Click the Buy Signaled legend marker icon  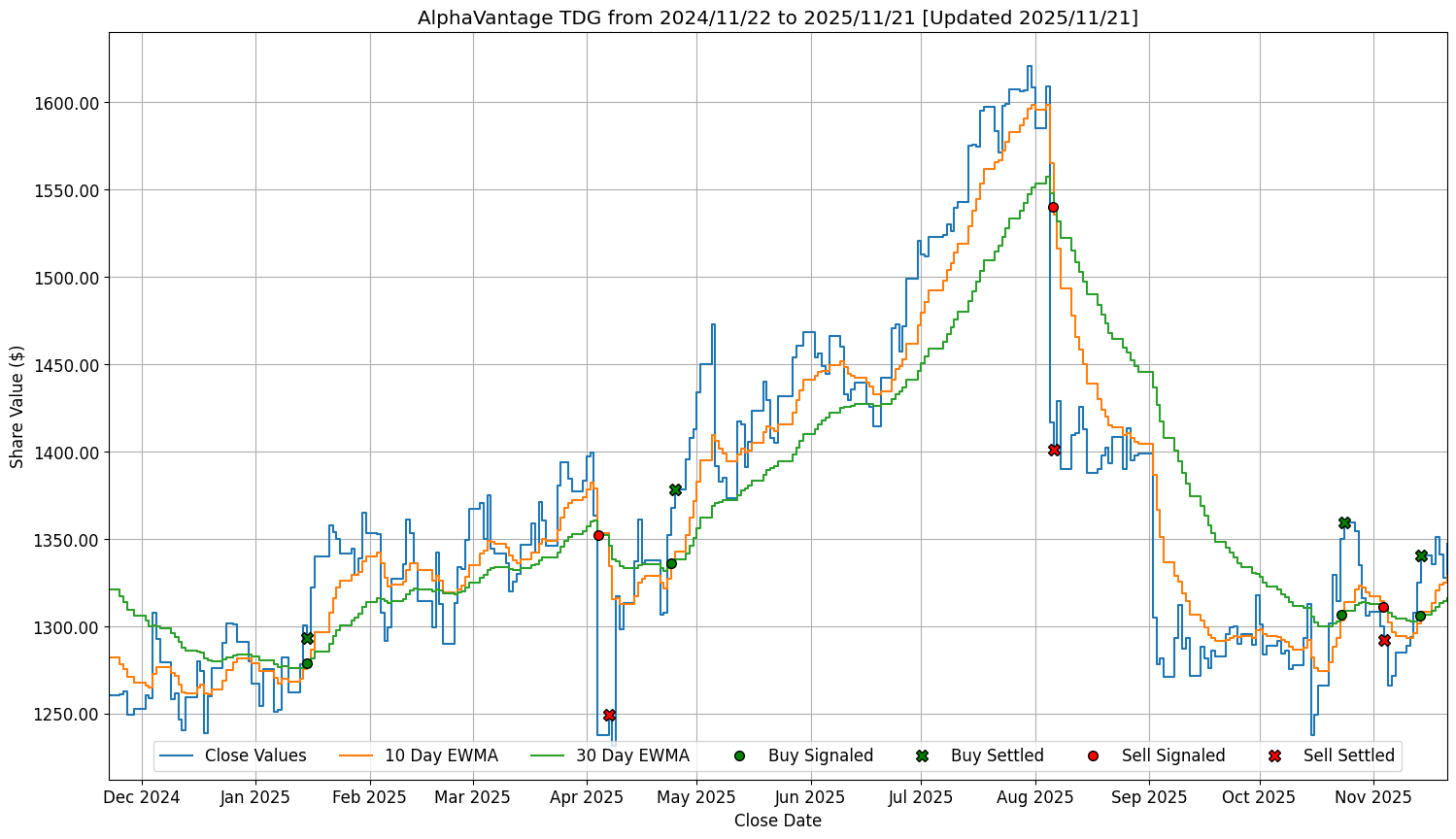[739, 755]
